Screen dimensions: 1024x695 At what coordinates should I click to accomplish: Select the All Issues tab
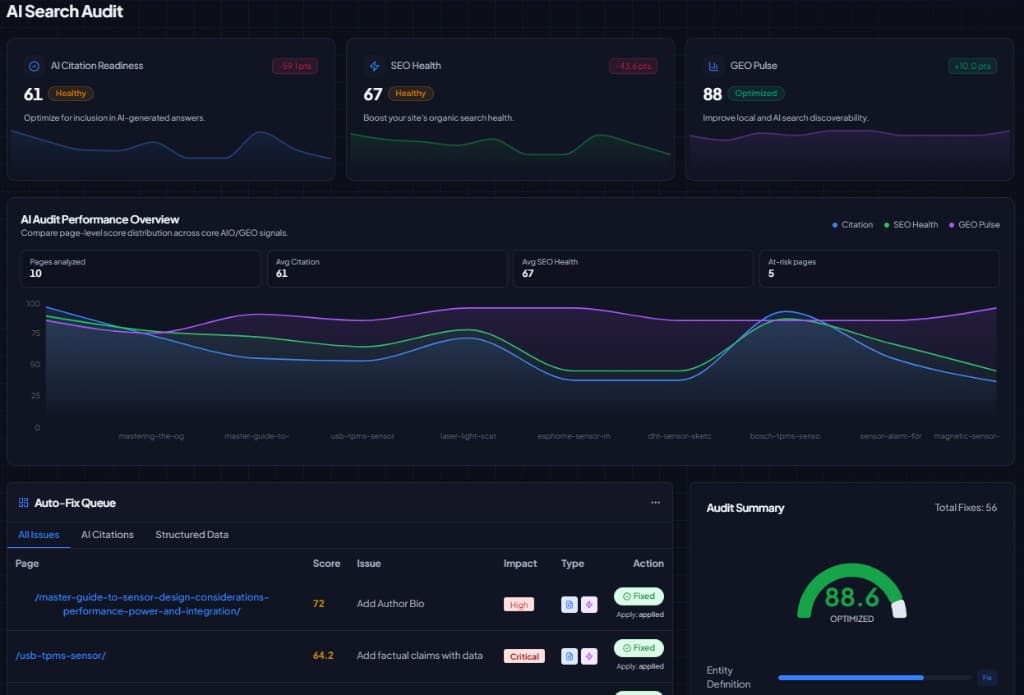pos(38,534)
